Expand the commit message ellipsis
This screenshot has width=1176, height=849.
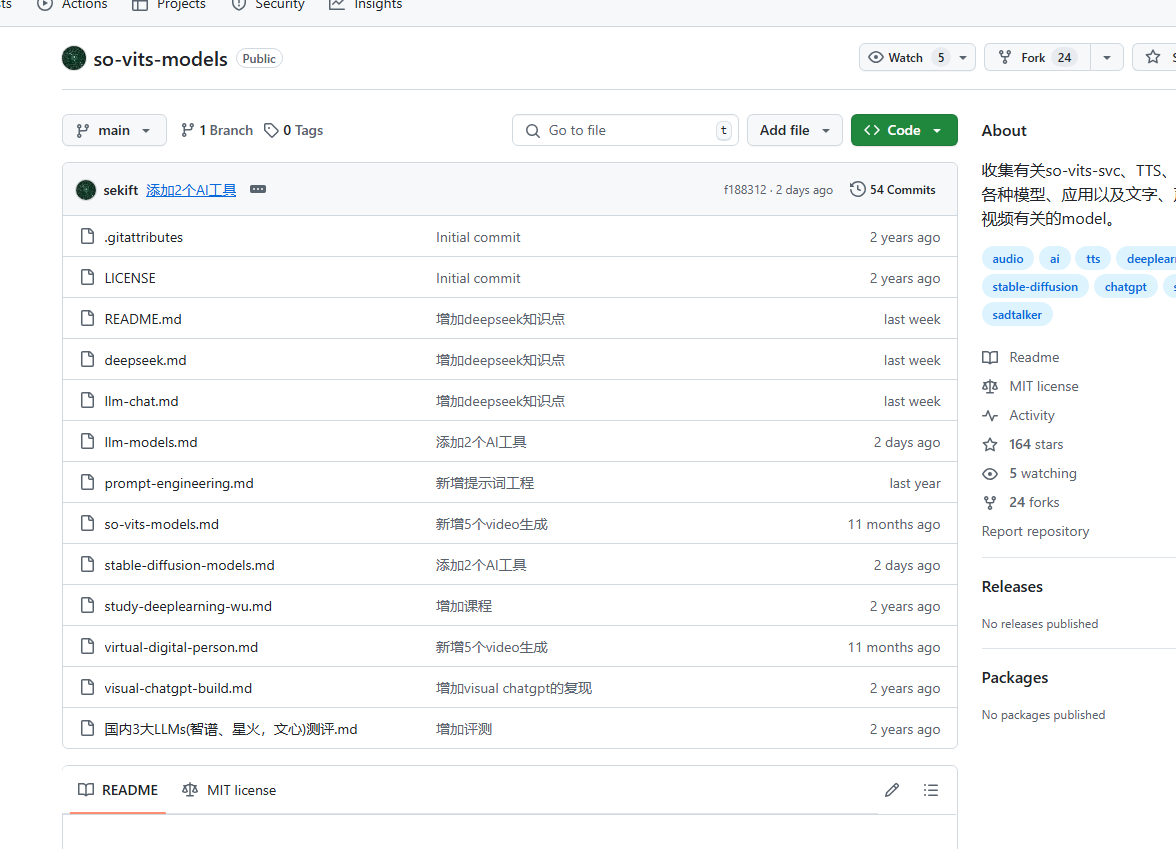(x=258, y=190)
